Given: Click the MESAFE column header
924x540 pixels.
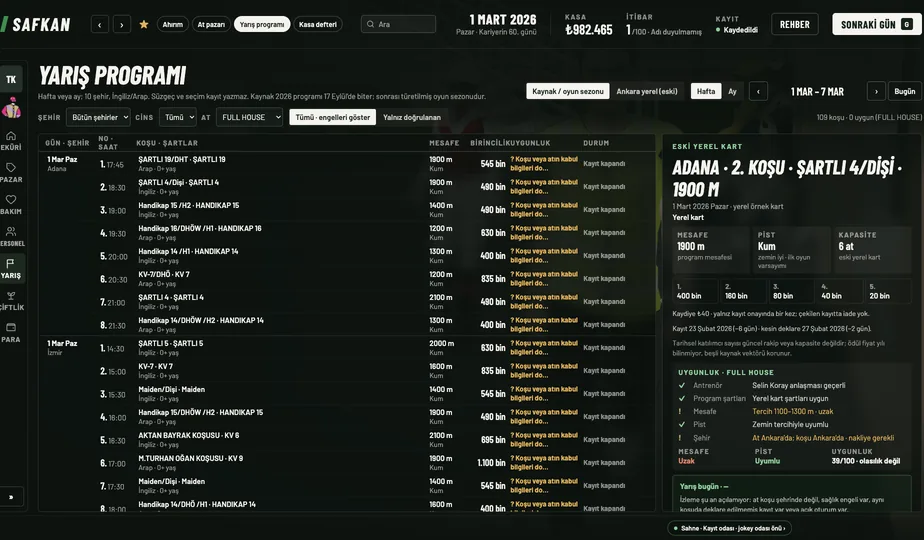Looking at the screenshot, I should pyautogui.click(x=444, y=143).
